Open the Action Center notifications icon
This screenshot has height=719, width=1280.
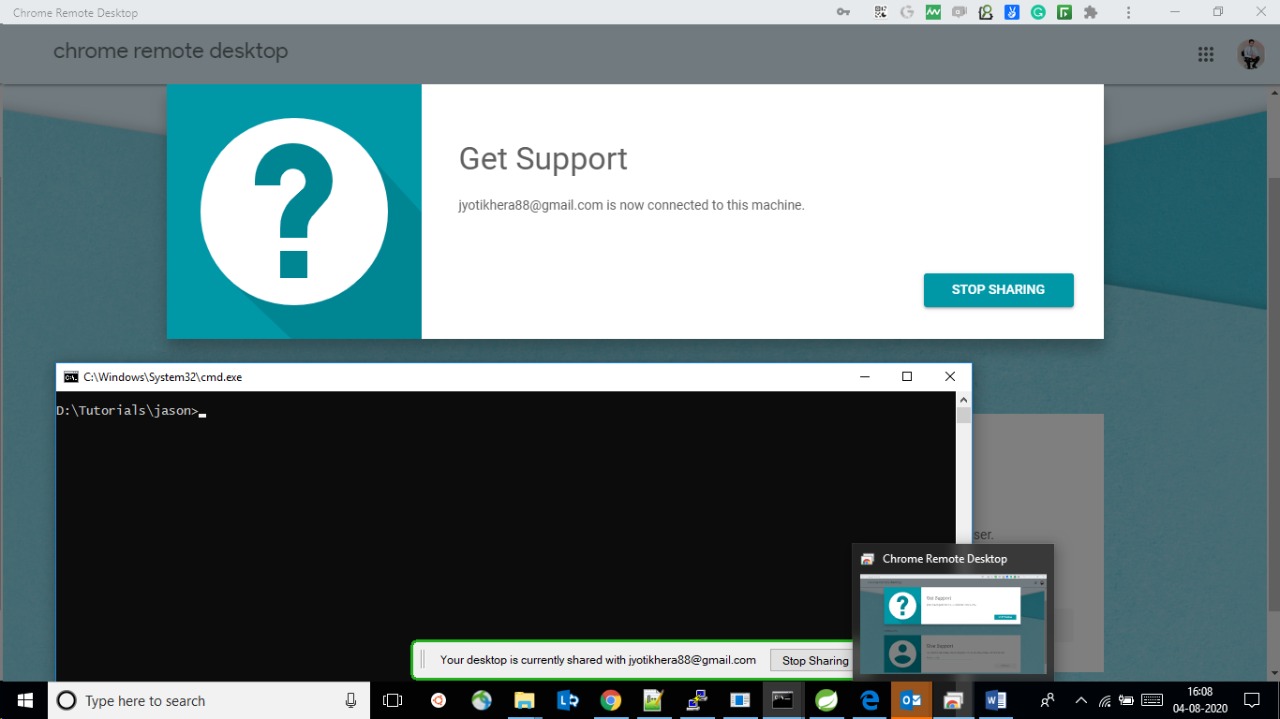tap(1252, 700)
